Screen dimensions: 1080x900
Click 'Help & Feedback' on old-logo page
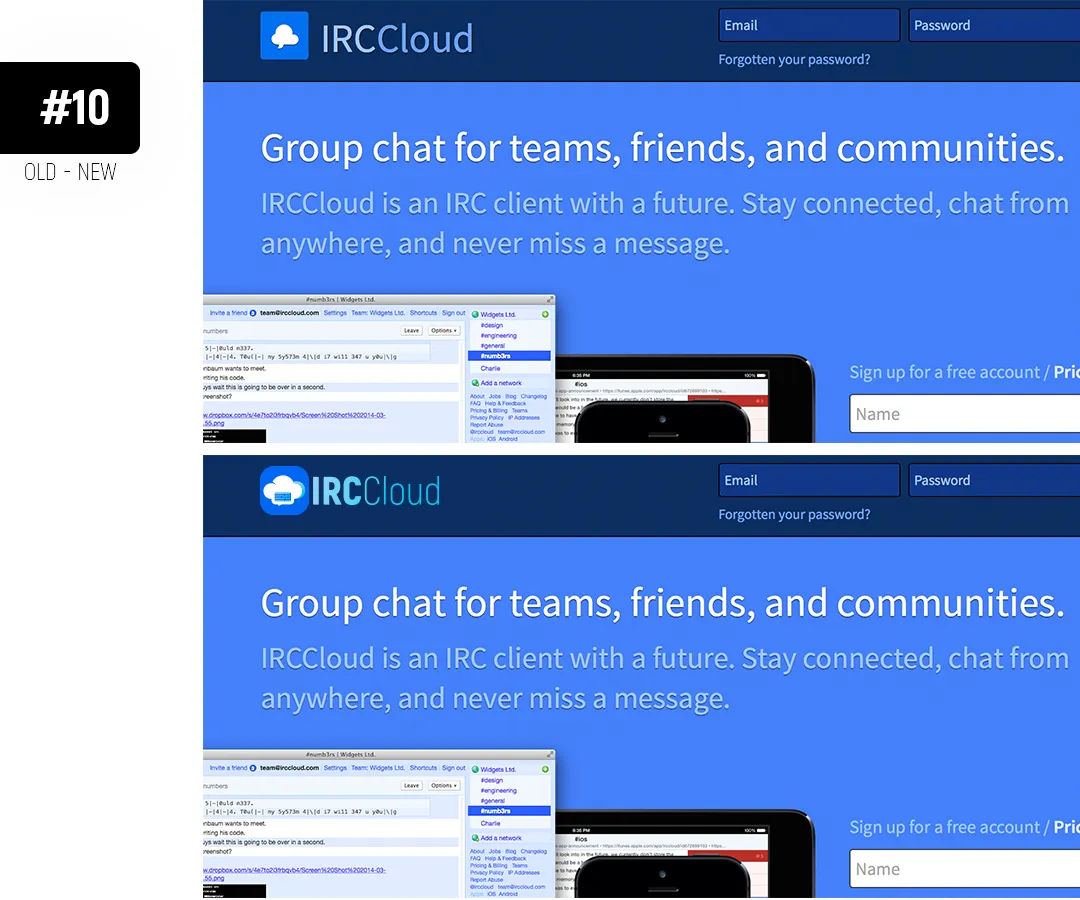(x=506, y=404)
